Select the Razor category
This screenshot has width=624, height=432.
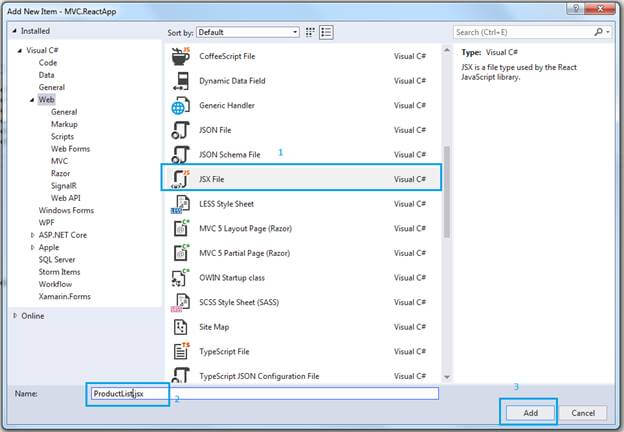[60, 173]
